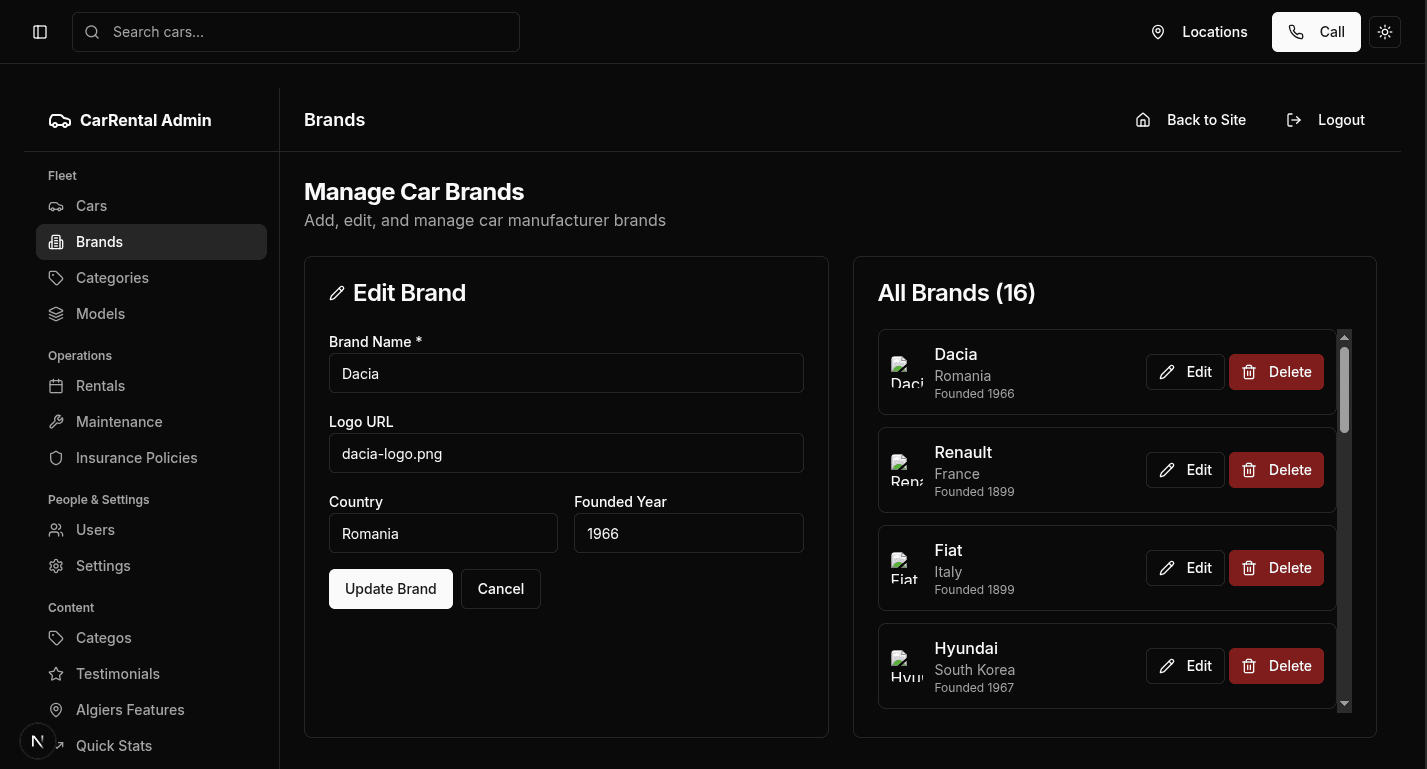Click the "Italy" text under Fiat

[x=948, y=572]
